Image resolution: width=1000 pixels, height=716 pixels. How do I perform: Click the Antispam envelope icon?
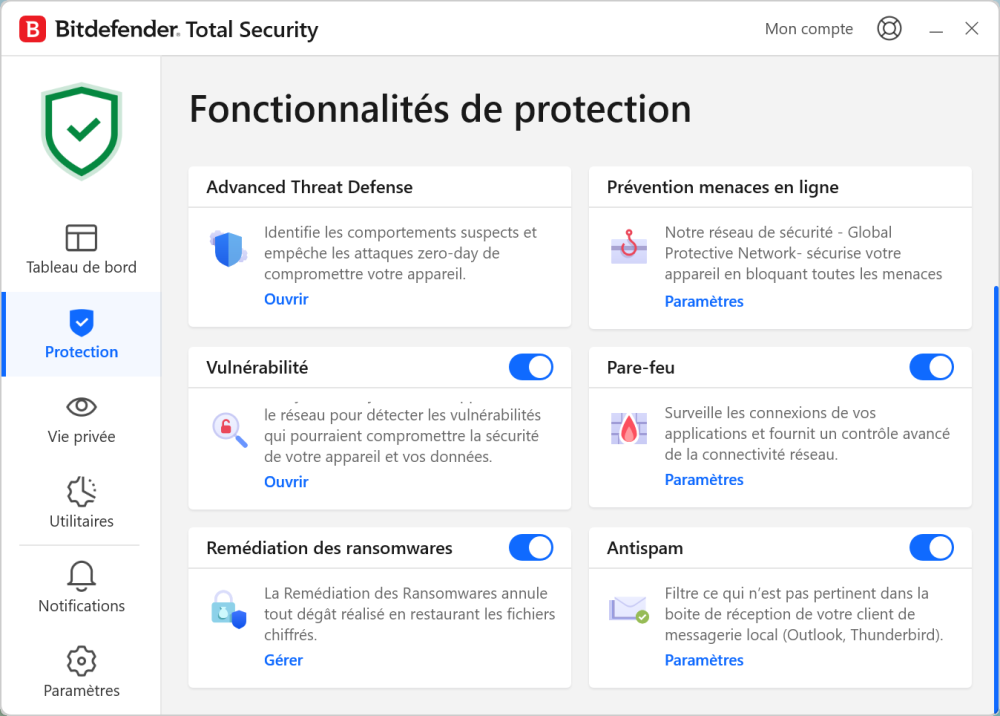(x=629, y=609)
